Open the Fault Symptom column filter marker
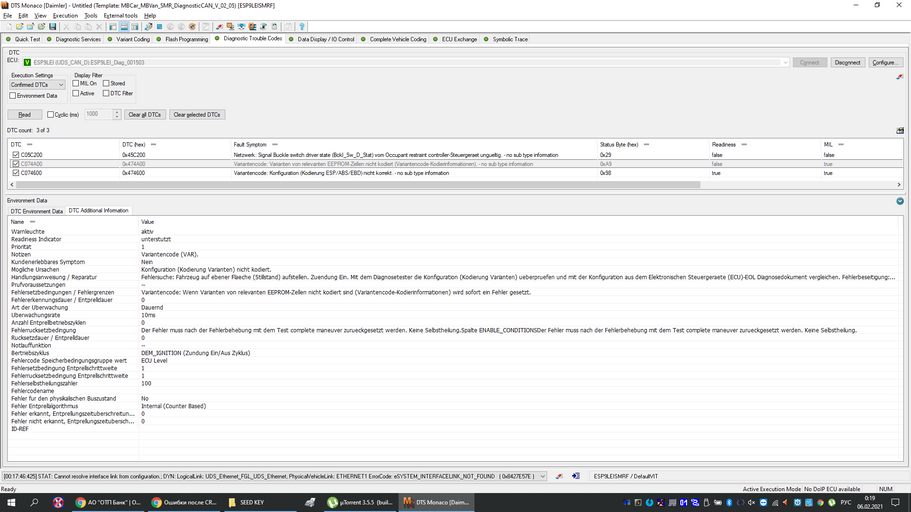Viewport: 911px width, 512px height. coord(275,144)
